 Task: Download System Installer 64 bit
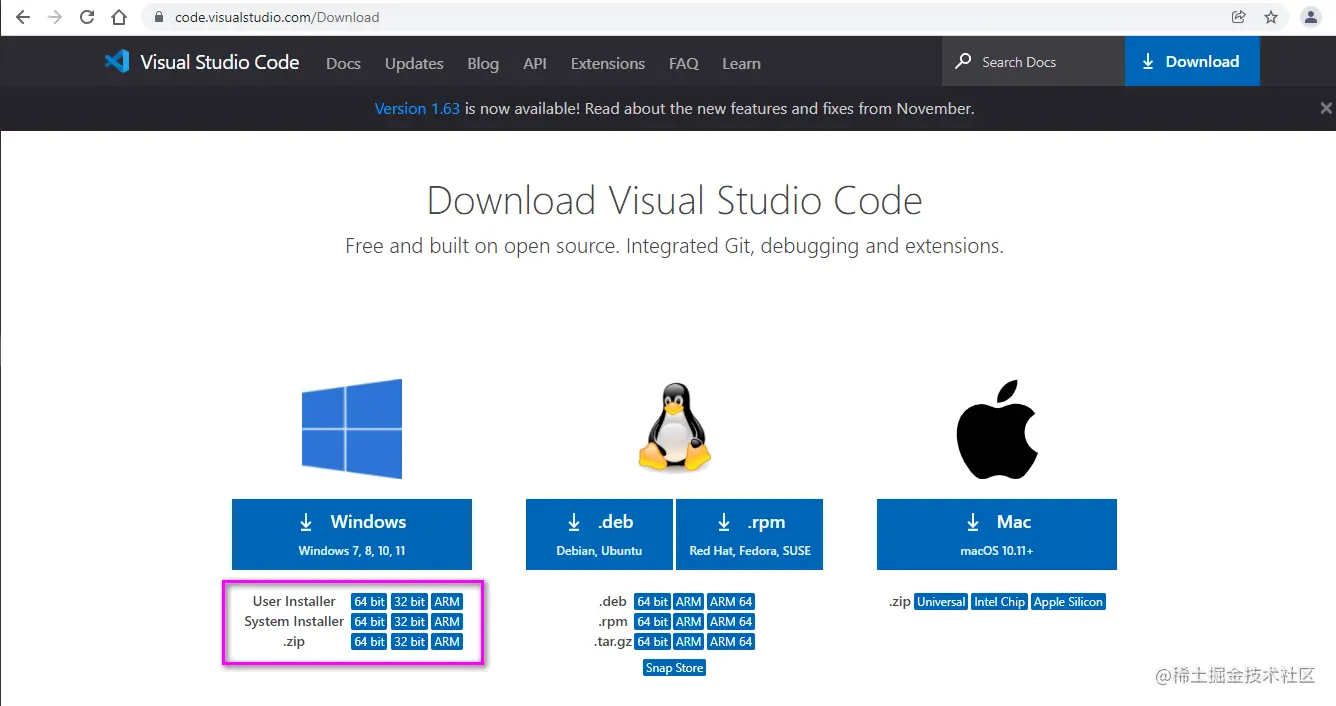point(369,622)
